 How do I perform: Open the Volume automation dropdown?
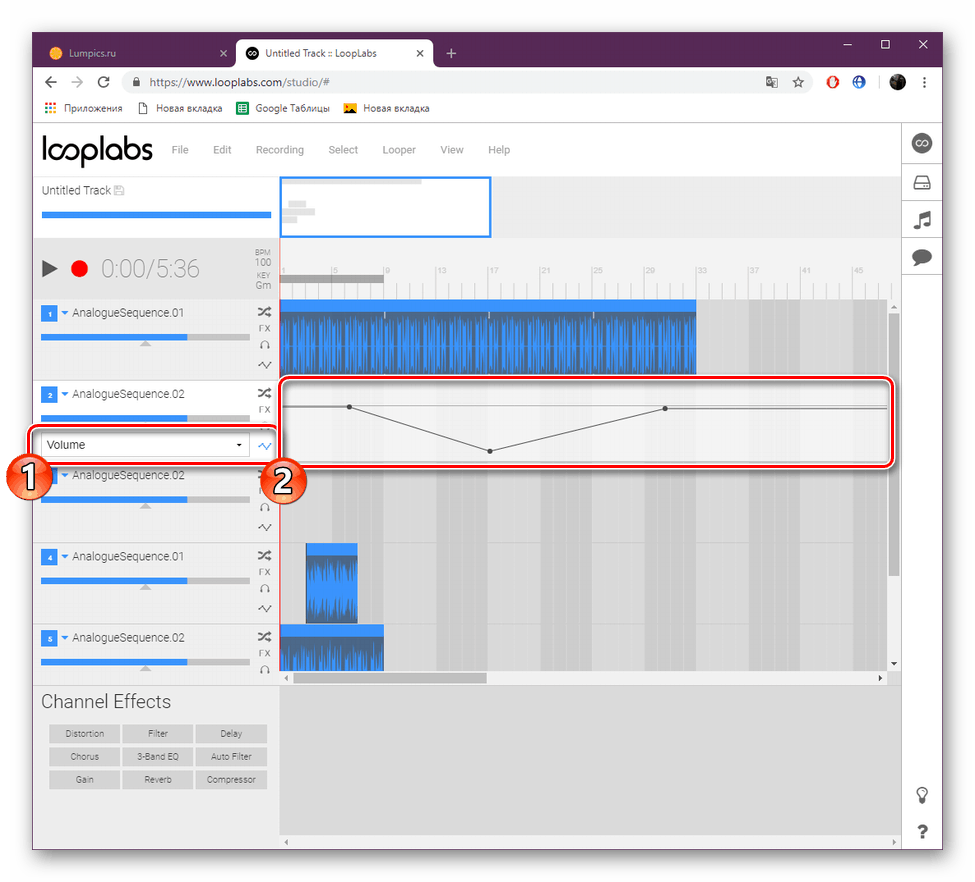(x=146, y=445)
